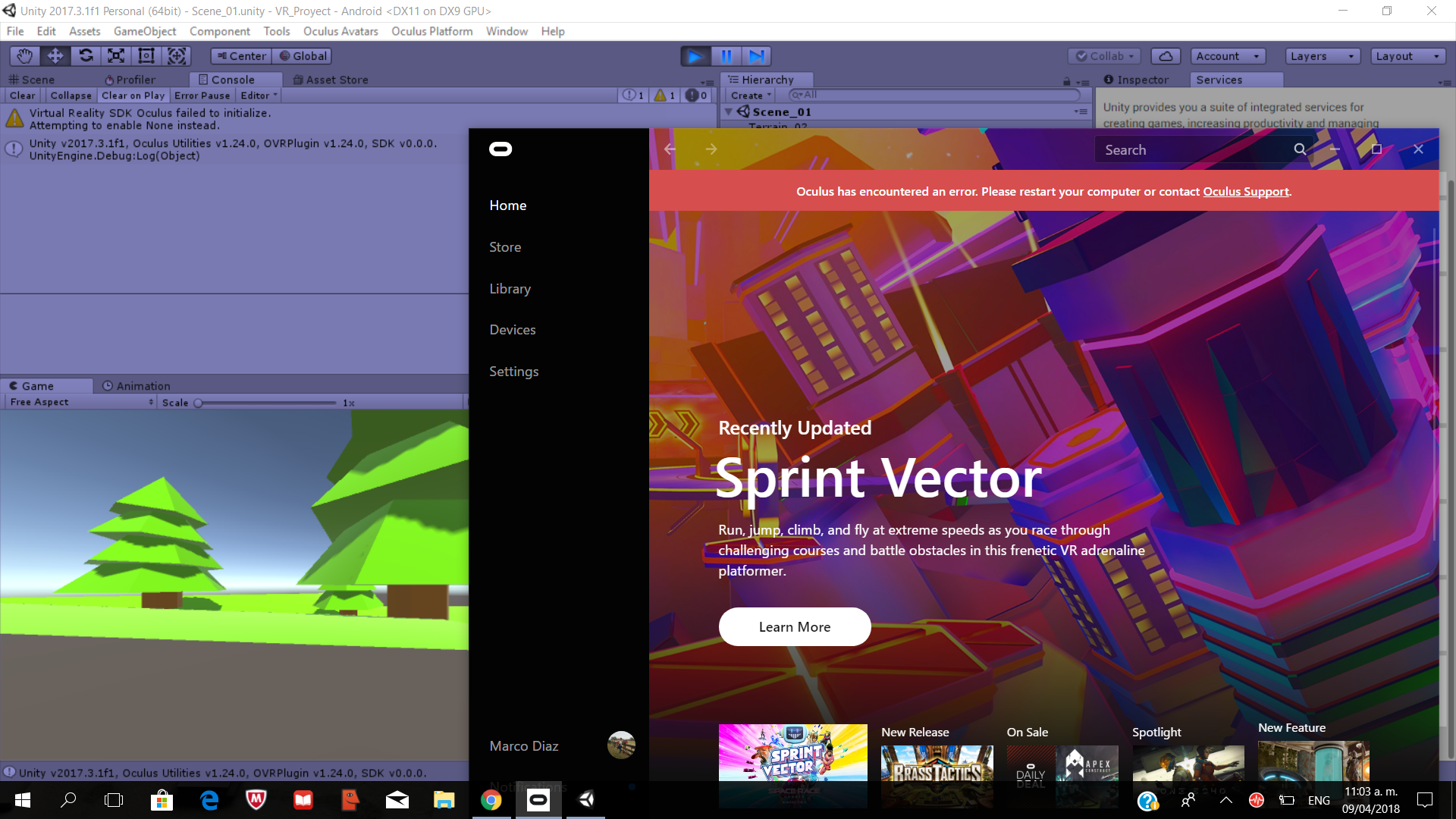Open Scene_01 options menu in Hierarchy
Image resolution: width=1456 pixels, height=819 pixels.
[1081, 111]
